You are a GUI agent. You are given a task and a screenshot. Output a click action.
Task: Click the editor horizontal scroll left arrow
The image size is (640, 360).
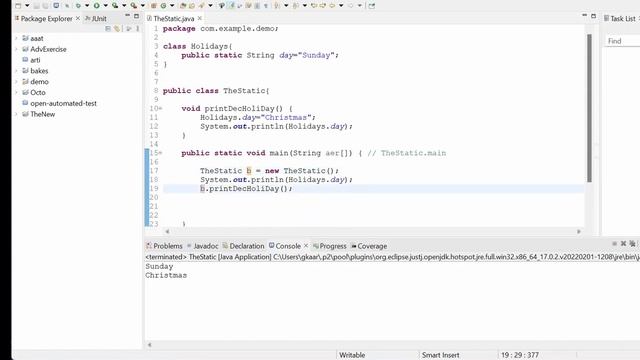(x=167, y=231)
